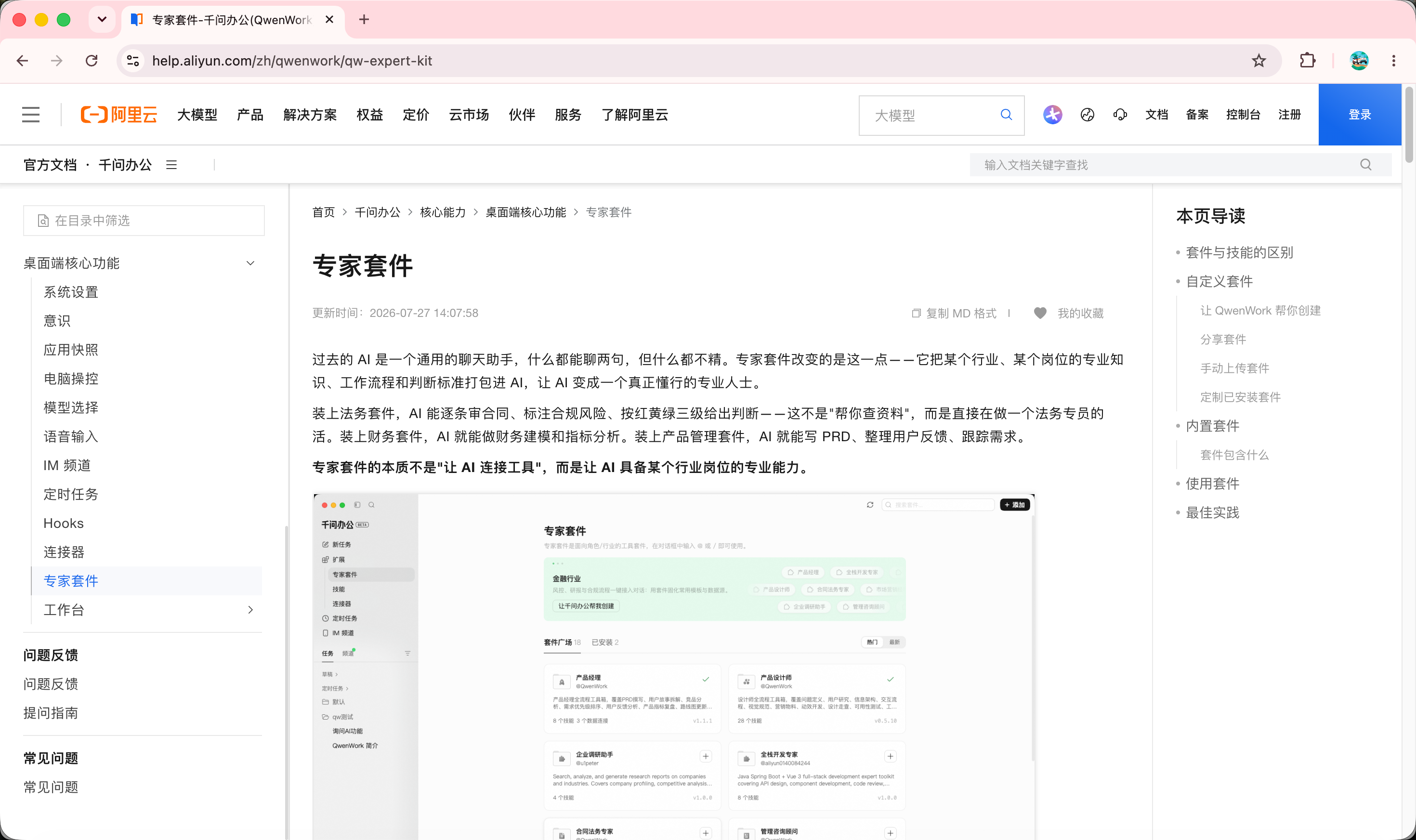Screen dimensions: 1416x840
Task: Open 连接器 in the docs sidebar
Action: coord(64,552)
